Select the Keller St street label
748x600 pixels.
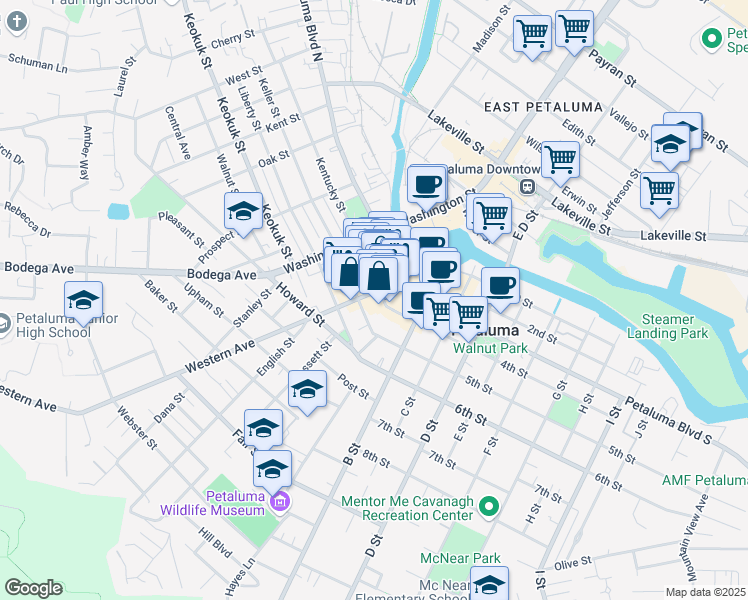pos(269,97)
